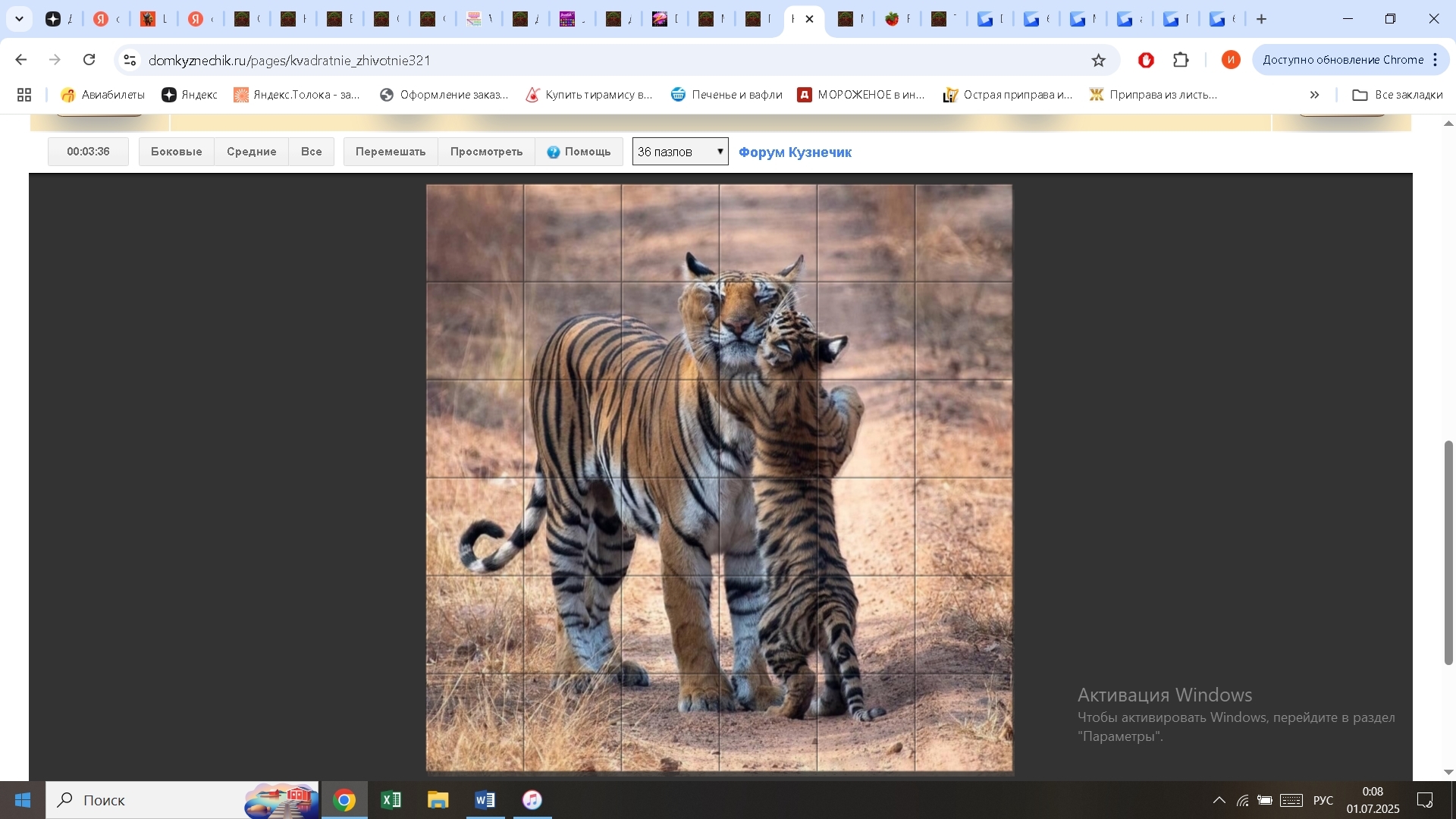Image resolution: width=1456 pixels, height=819 pixels.
Task: Open the notification center icon
Action: (x=1425, y=800)
